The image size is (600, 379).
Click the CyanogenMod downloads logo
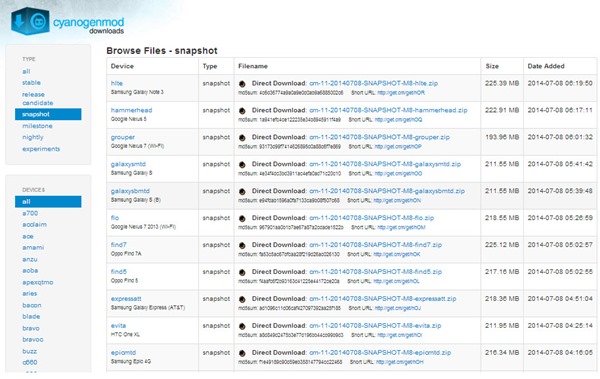[68, 22]
